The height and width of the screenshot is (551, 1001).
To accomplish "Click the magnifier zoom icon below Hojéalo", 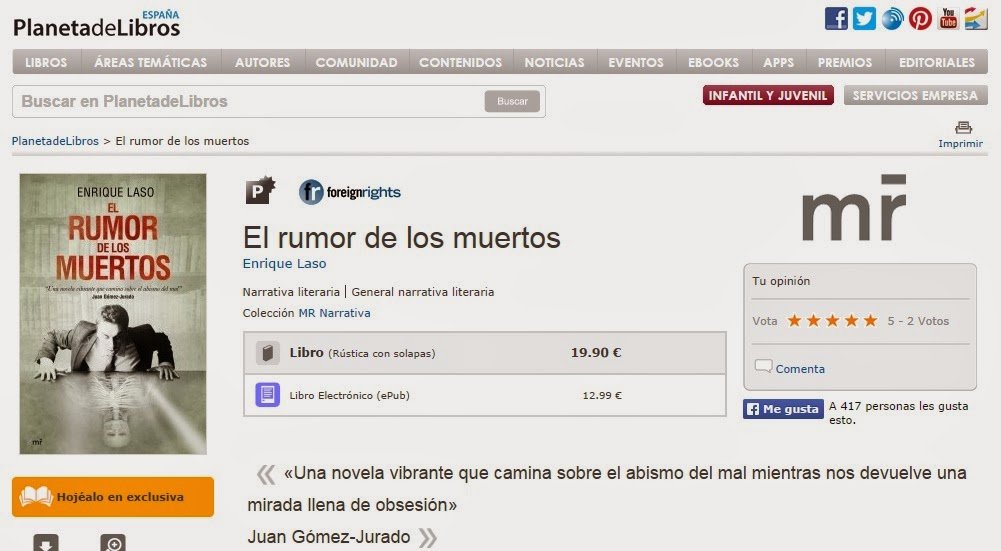I will pos(113,543).
